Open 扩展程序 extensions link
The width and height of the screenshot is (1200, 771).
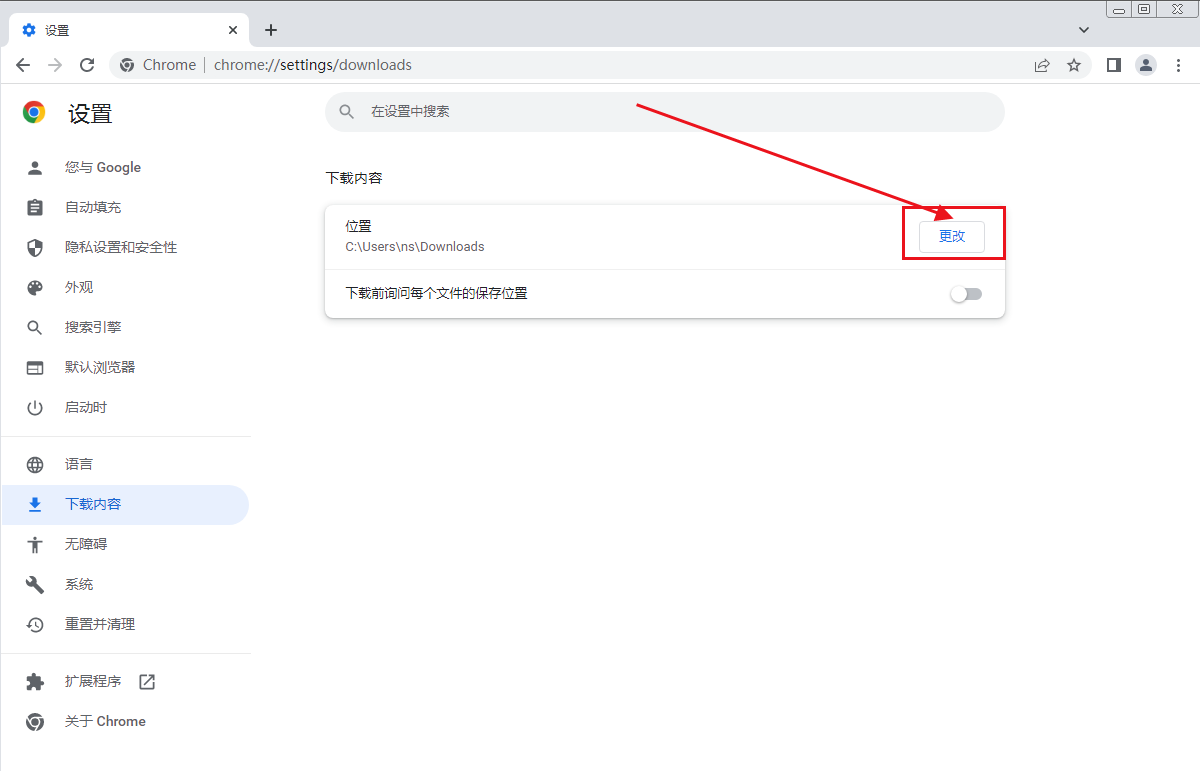[125, 681]
